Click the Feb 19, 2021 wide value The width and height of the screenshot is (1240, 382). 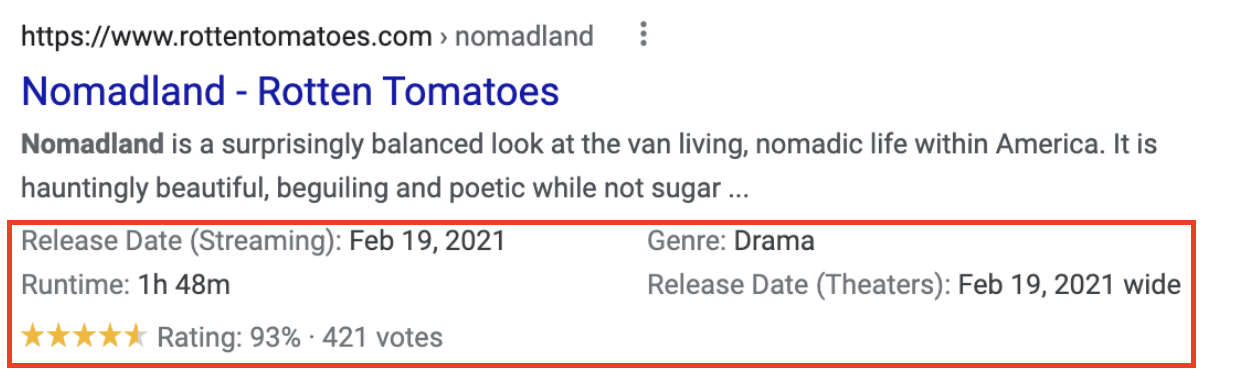point(1070,285)
